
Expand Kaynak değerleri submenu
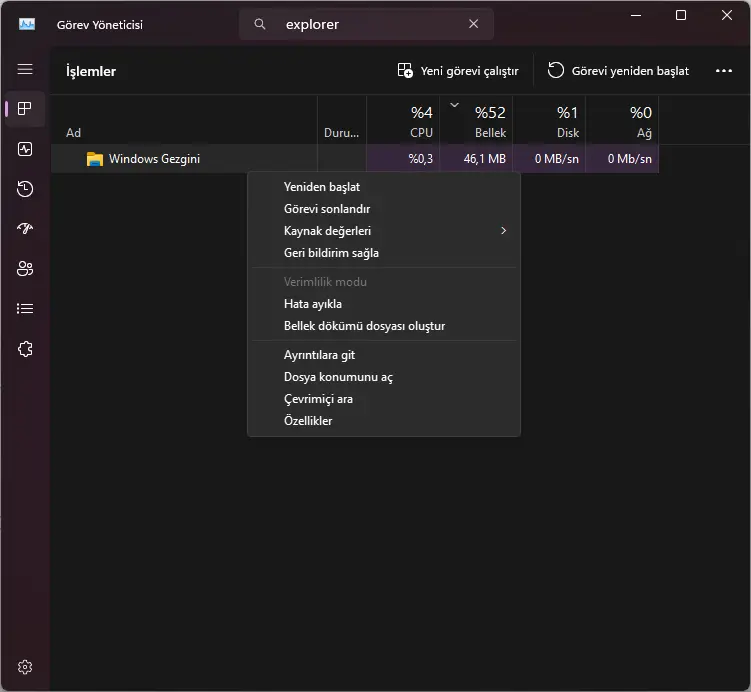(384, 231)
